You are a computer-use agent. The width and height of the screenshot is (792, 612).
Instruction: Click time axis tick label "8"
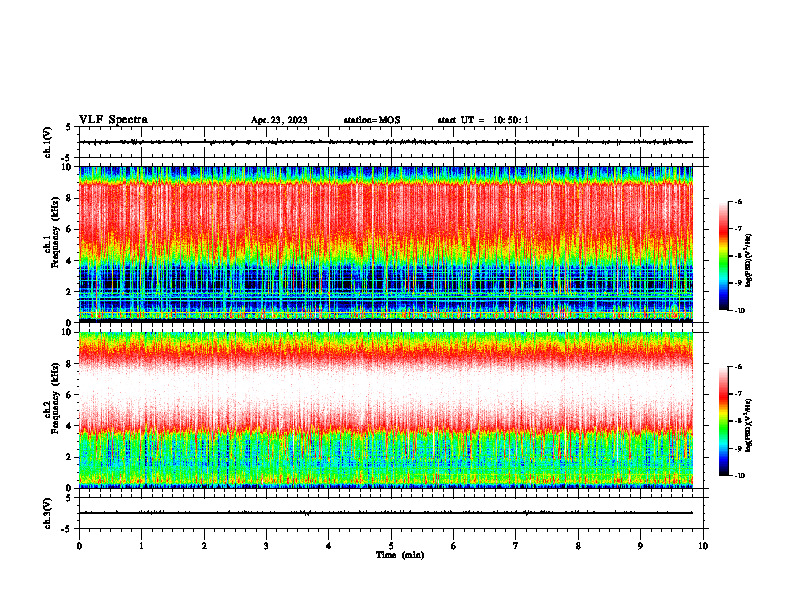(x=578, y=546)
